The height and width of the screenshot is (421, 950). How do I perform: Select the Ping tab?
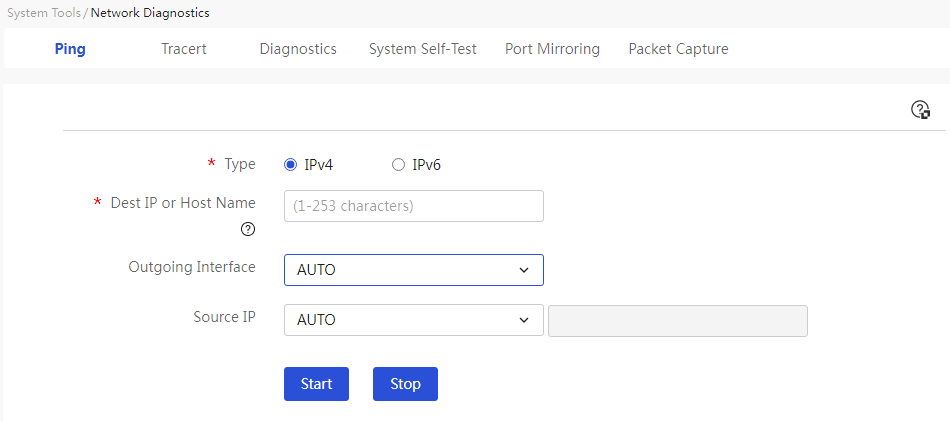(x=70, y=49)
